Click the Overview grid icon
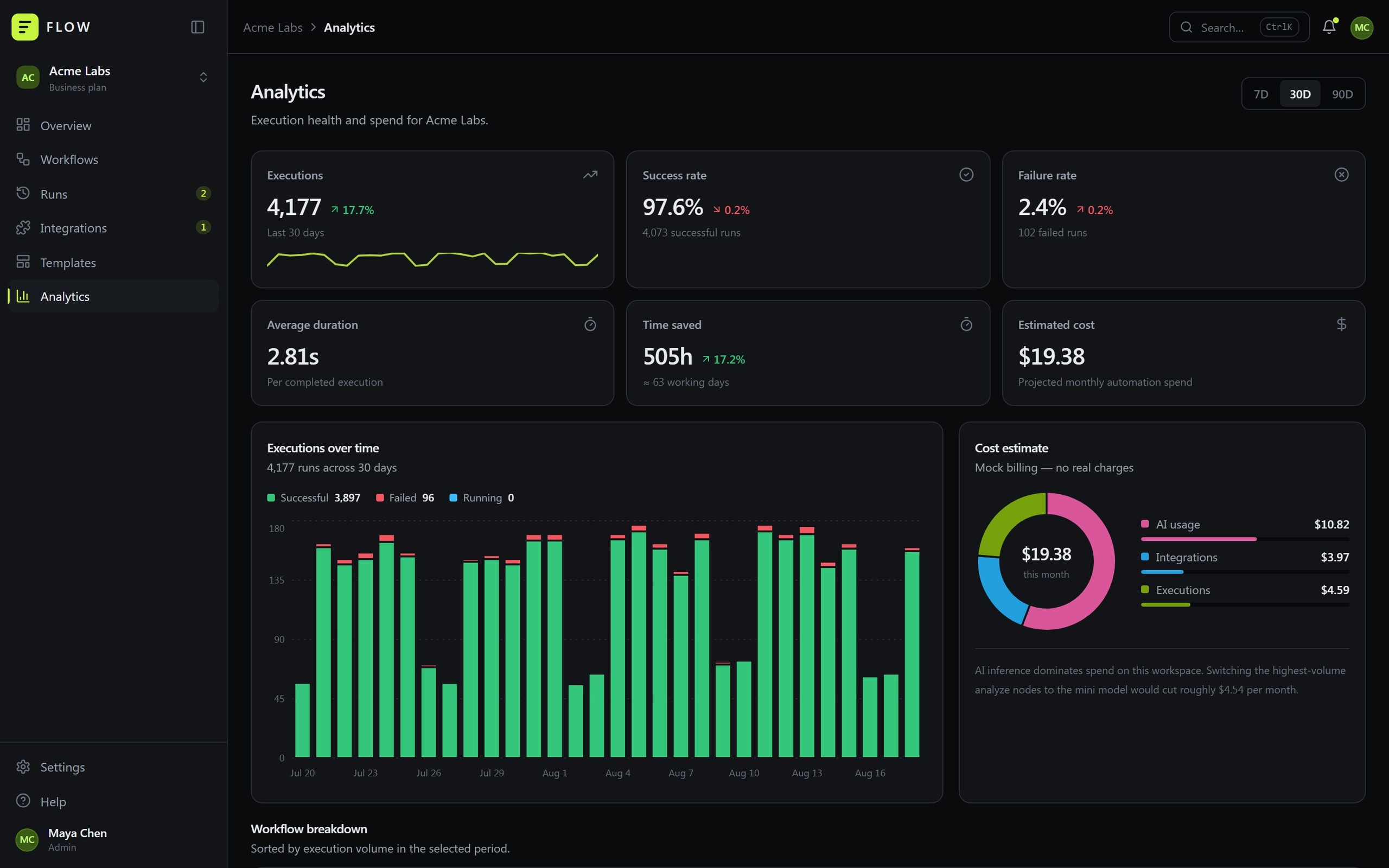 (x=23, y=125)
